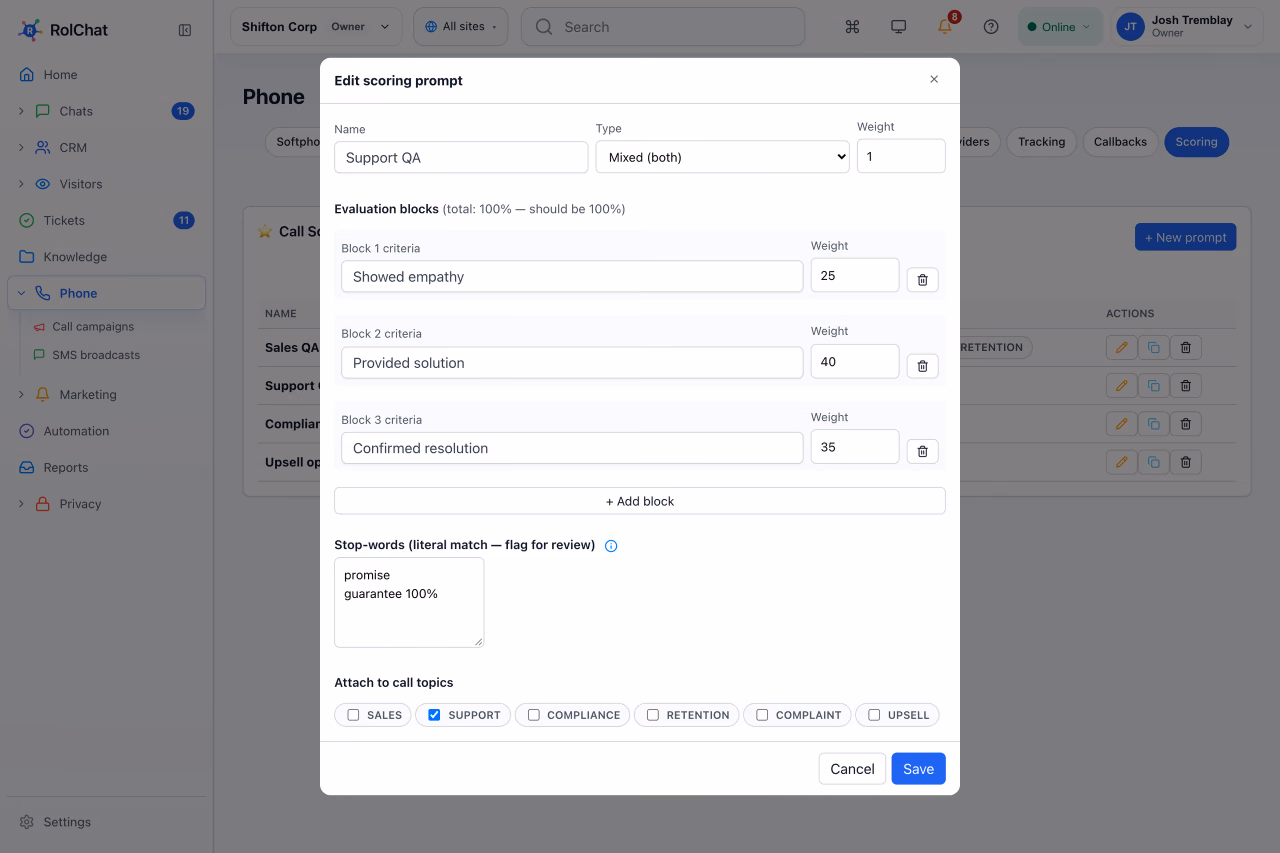Switch to the Tracking tab

(x=1041, y=142)
